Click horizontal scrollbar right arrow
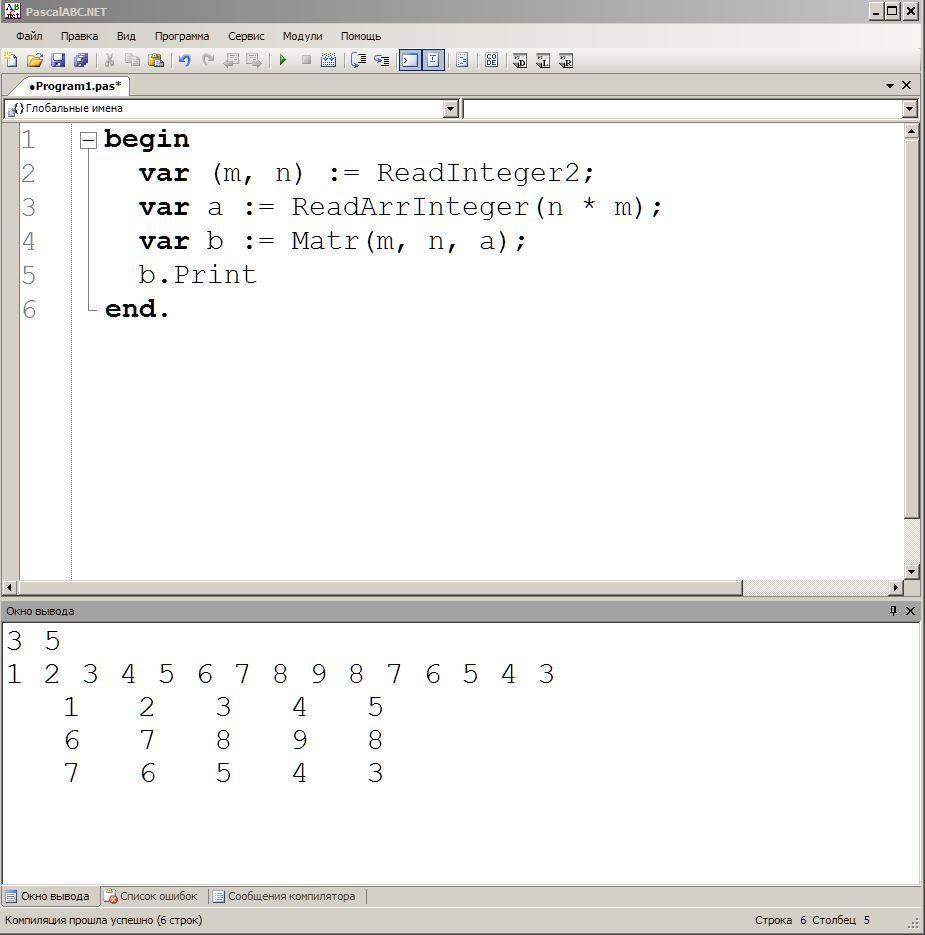Viewport: 925px width, 935px height. [x=896, y=587]
